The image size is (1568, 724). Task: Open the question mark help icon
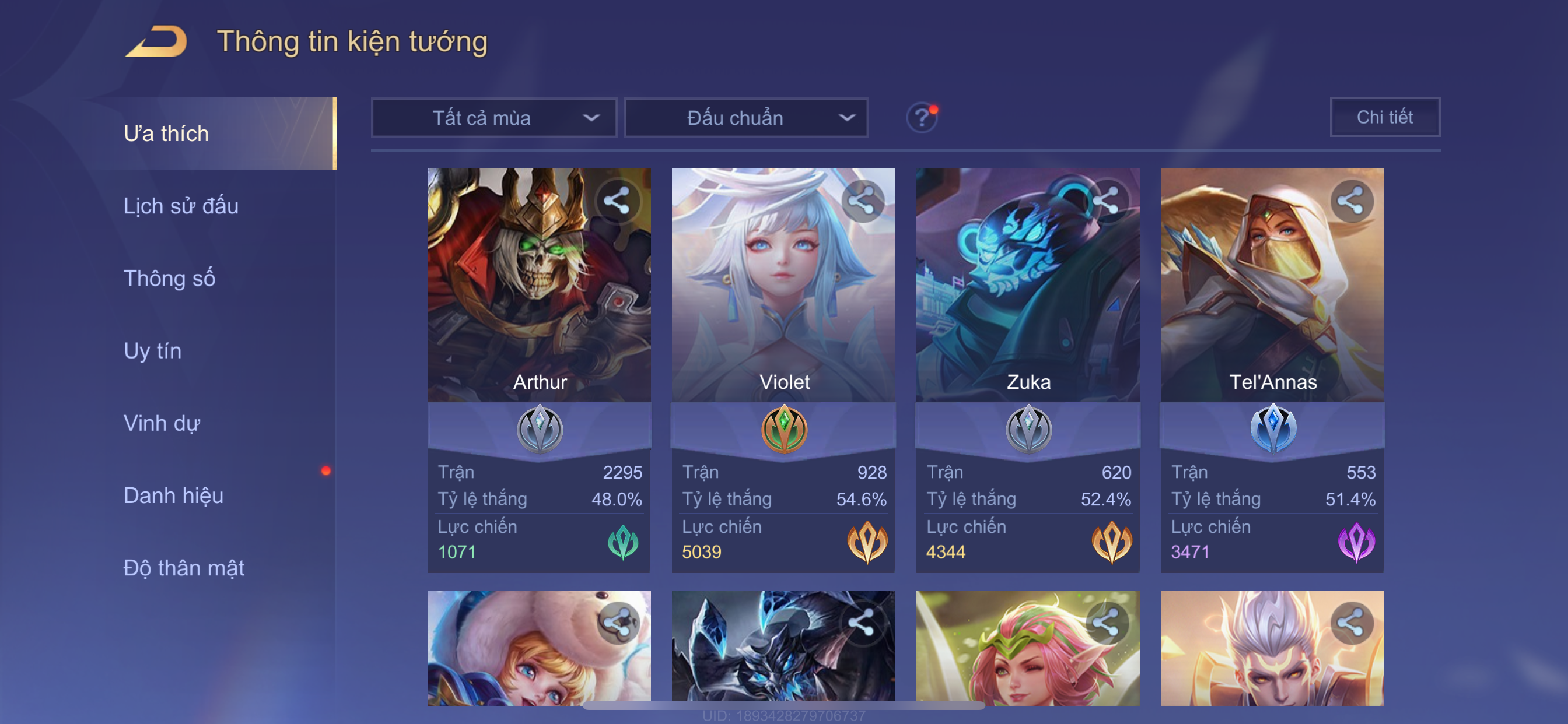tap(922, 117)
